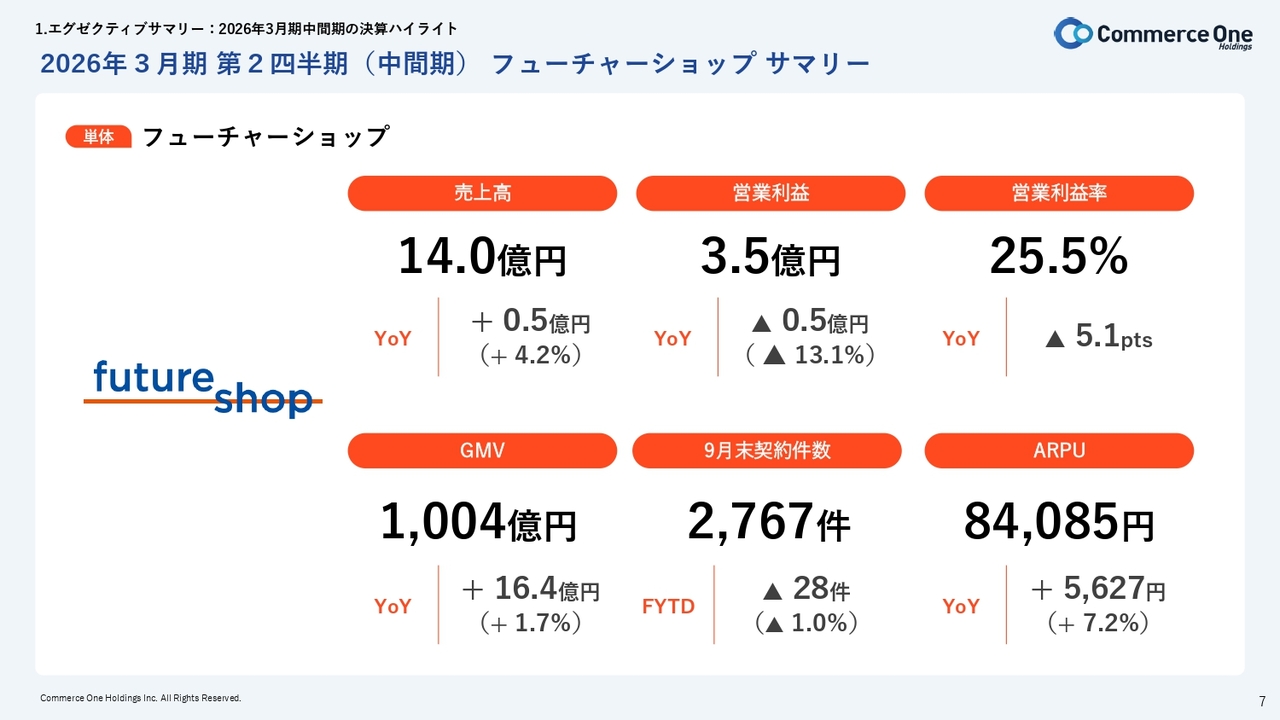Click the 3.5億円 operating profit figure
1280x720 pixels.
click(x=770, y=258)
